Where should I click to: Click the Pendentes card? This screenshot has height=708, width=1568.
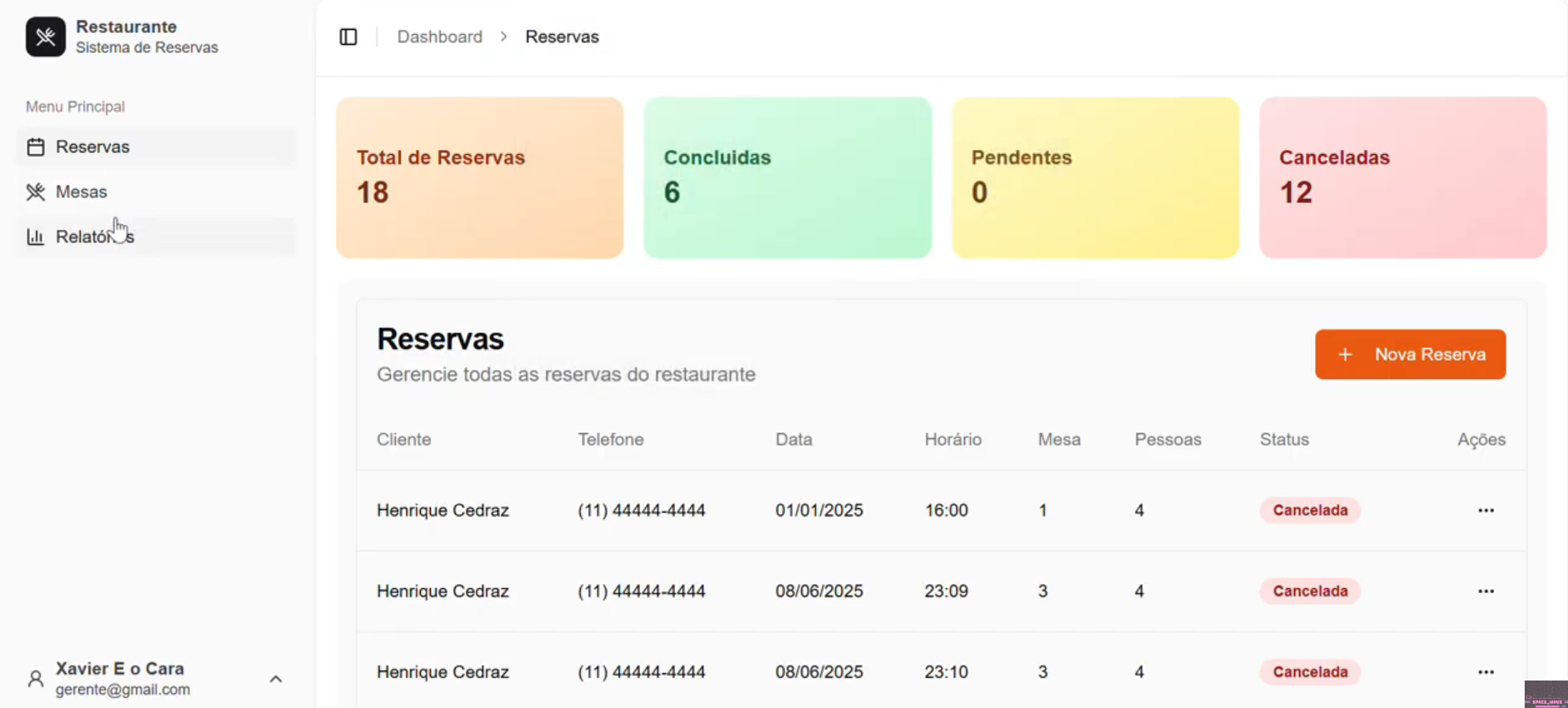pyautogui.click(x=1096, y=177)
